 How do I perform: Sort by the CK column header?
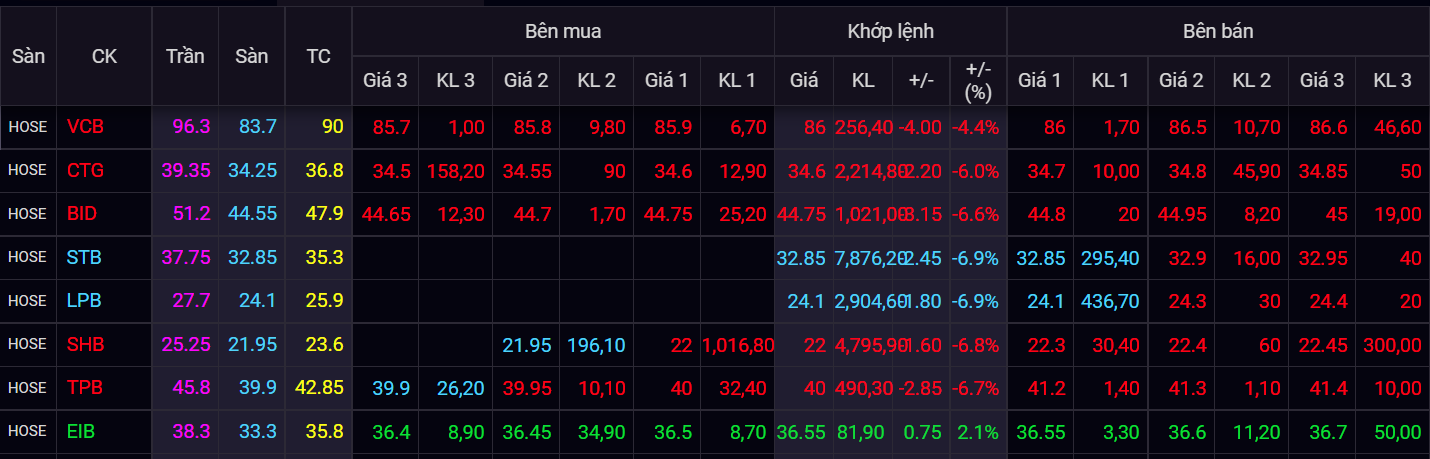104,57
